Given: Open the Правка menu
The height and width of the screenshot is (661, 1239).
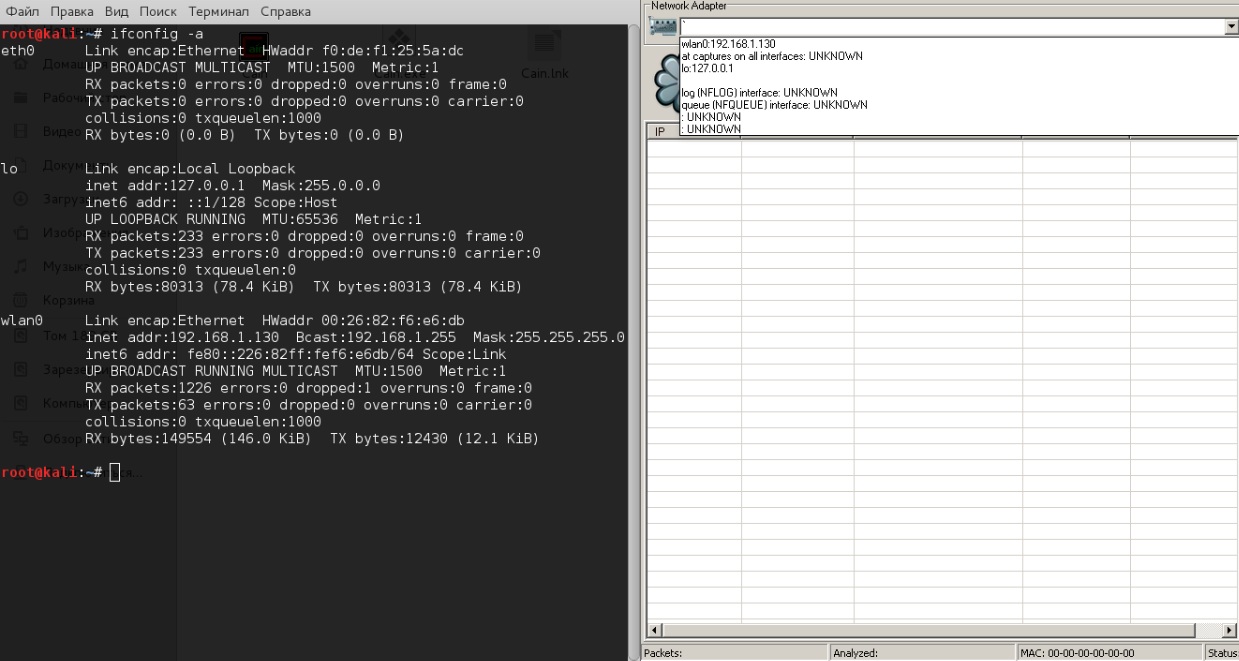Looking at the screenshot, I should point(71,12).
